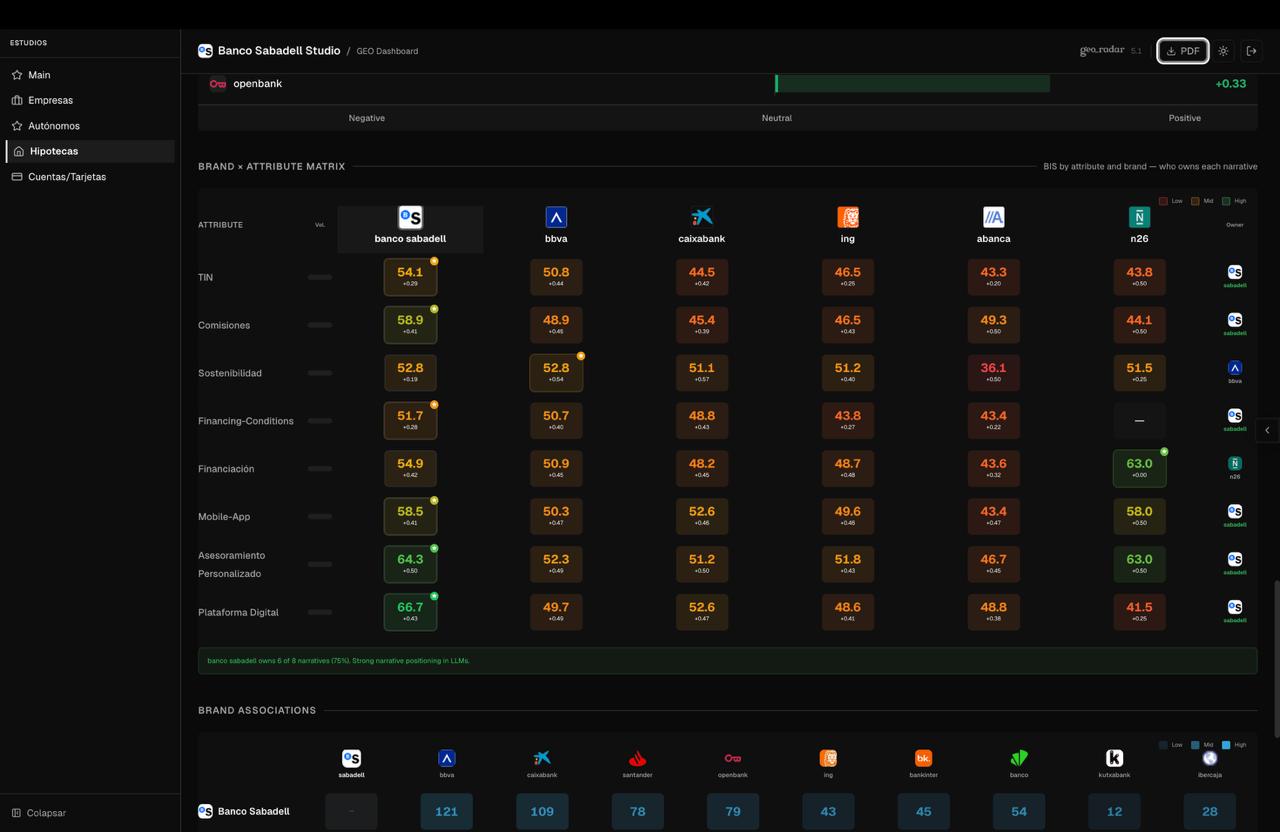Toggle the light/dark theme sun icon
Image resolution: width=1280 pixels, height=832 pixels.
pyautogui.click(x=1223, y=51)
